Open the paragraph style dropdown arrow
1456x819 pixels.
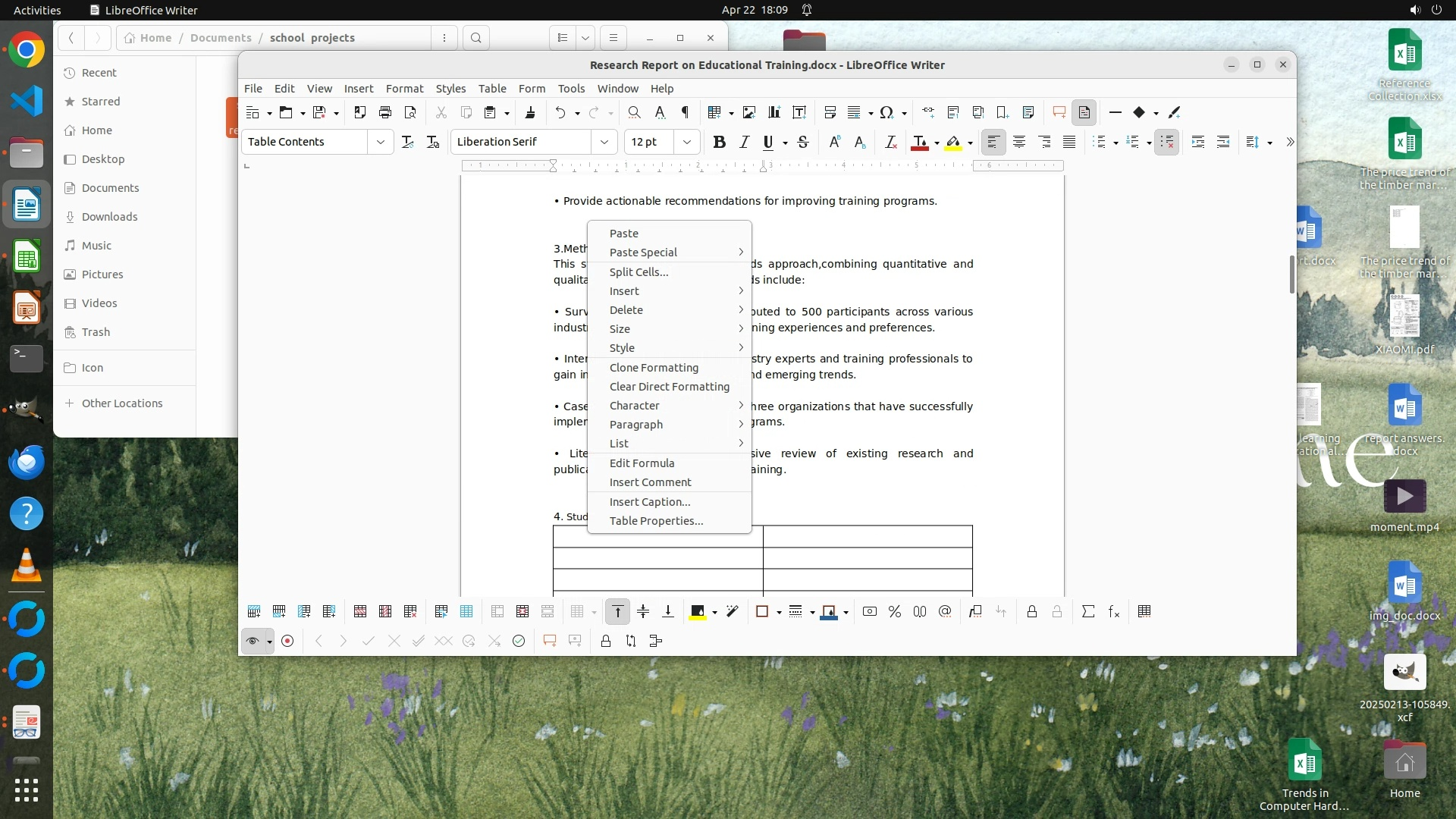point(381,142)
